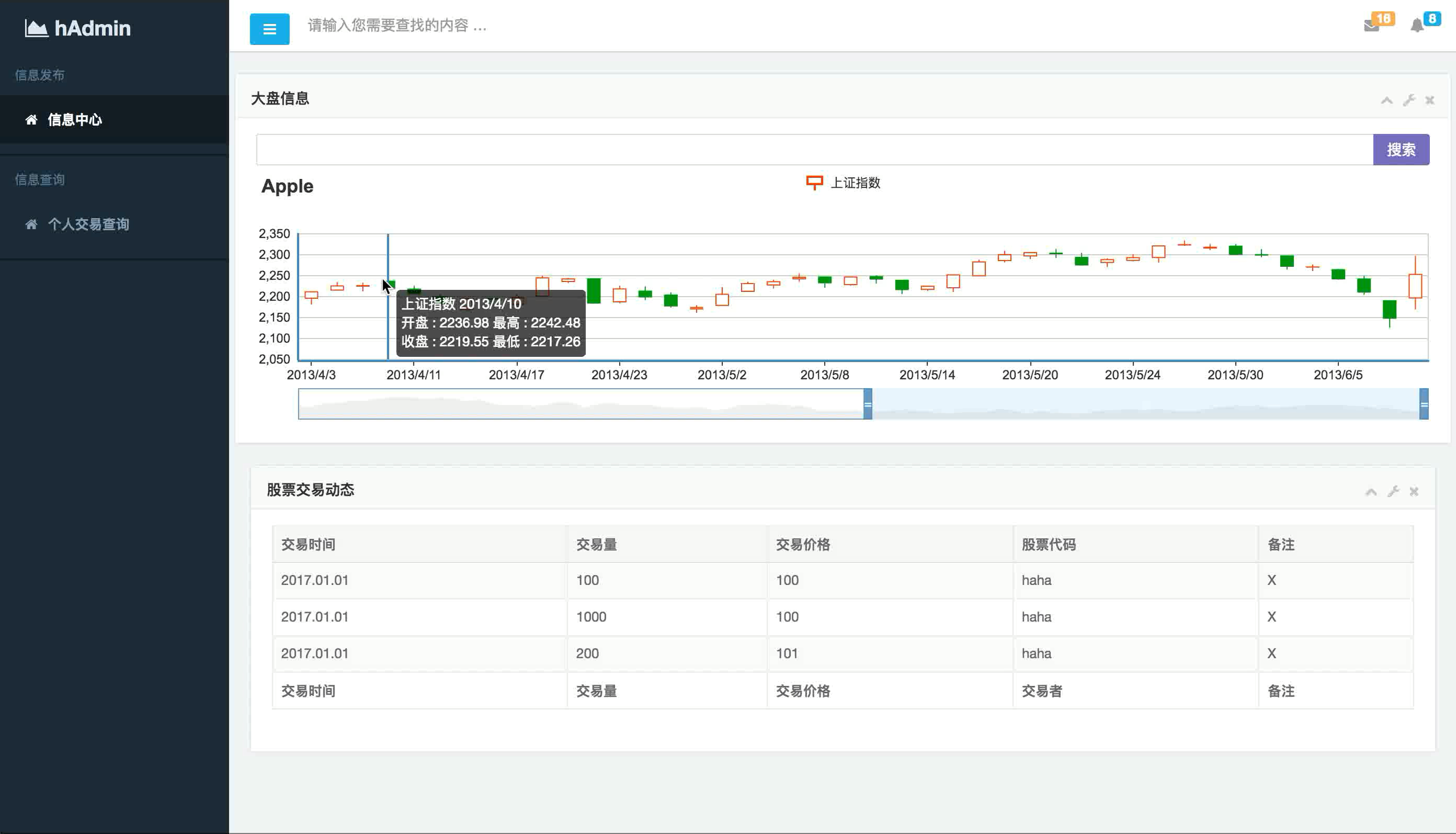Select 信息中心 in the sidebar menu
Image resolution: width=1456 pixels, height=834 pixels.
[x=74, y=120]
